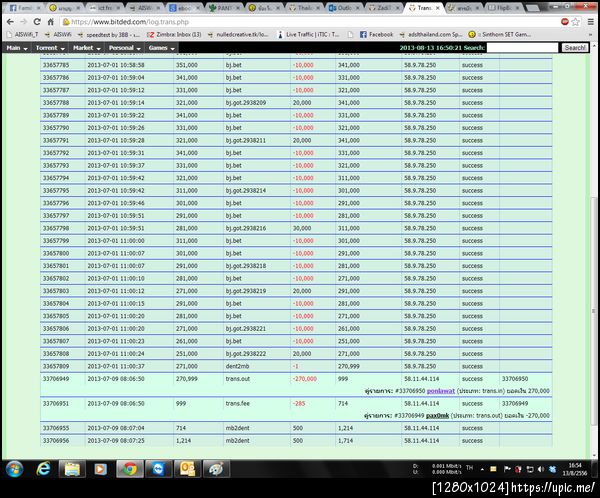Close the active Trans tab
The height and width of the screenshot is (498, 600).
437,8
